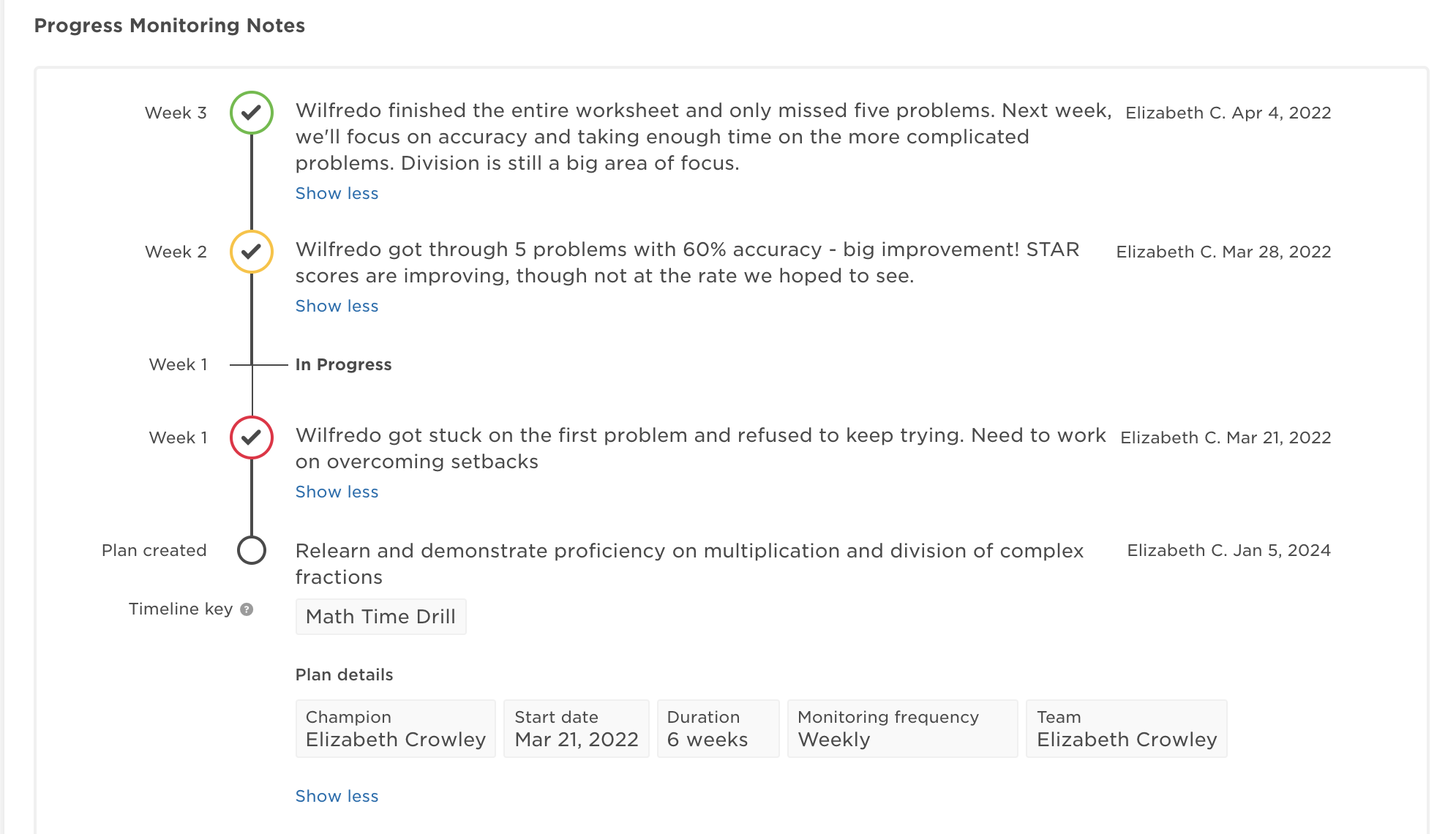Collapse plan details with bottom Show less
Screen dimensions: 1456x834
coord(337,796)
